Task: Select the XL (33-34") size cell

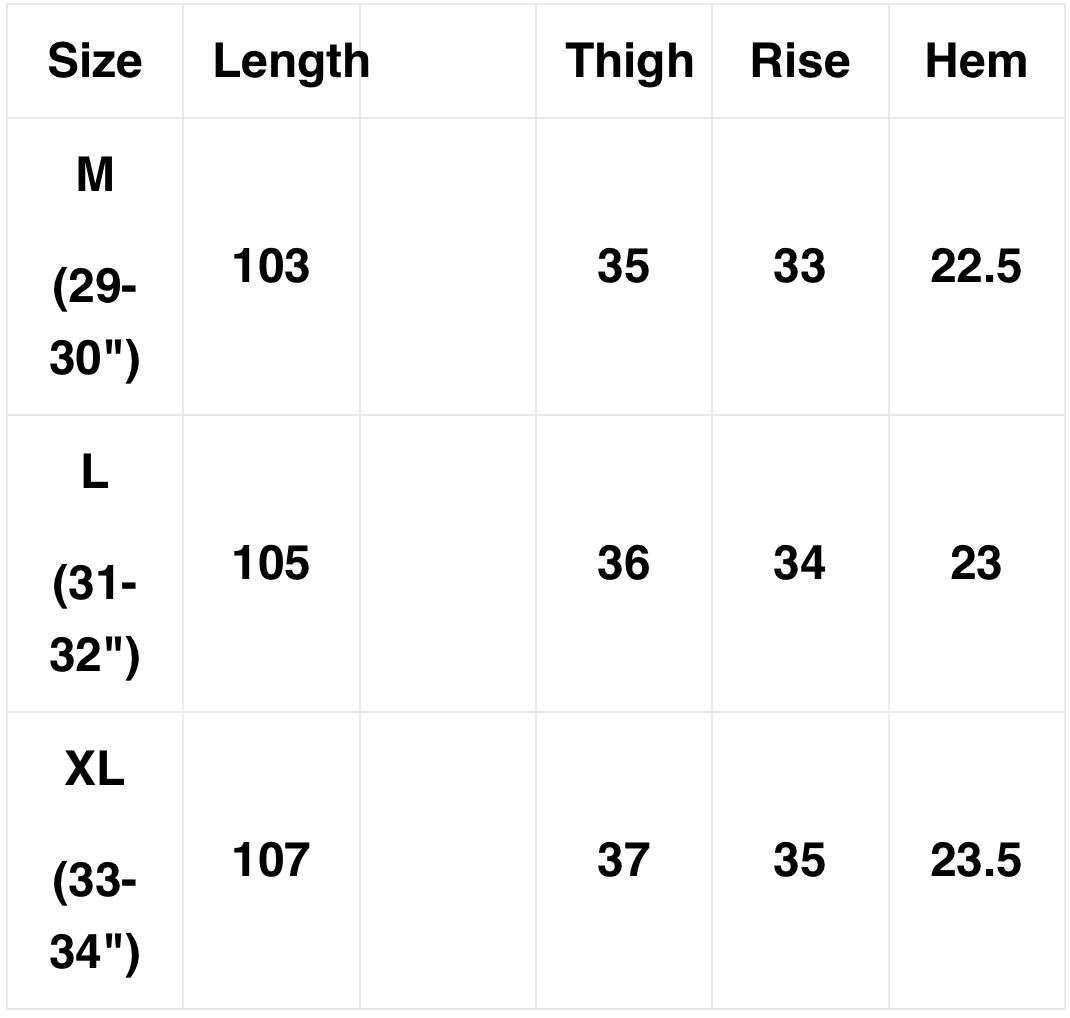Action: coord(95,861)
